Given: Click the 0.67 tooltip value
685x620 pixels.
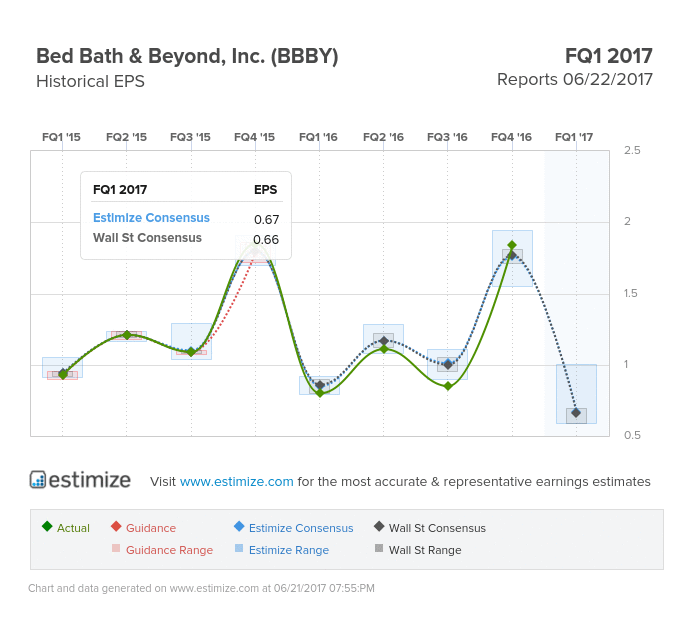Looking at the screenshot, I should [x=266, y=219].
